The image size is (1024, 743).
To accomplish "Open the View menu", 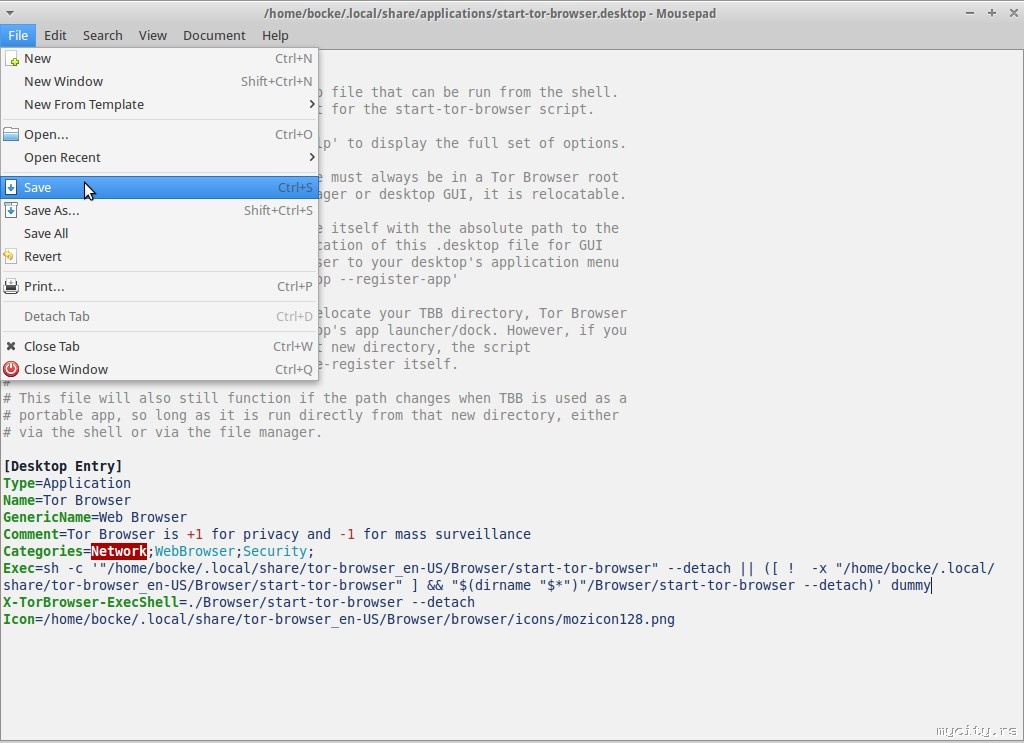I will point(152,35).
